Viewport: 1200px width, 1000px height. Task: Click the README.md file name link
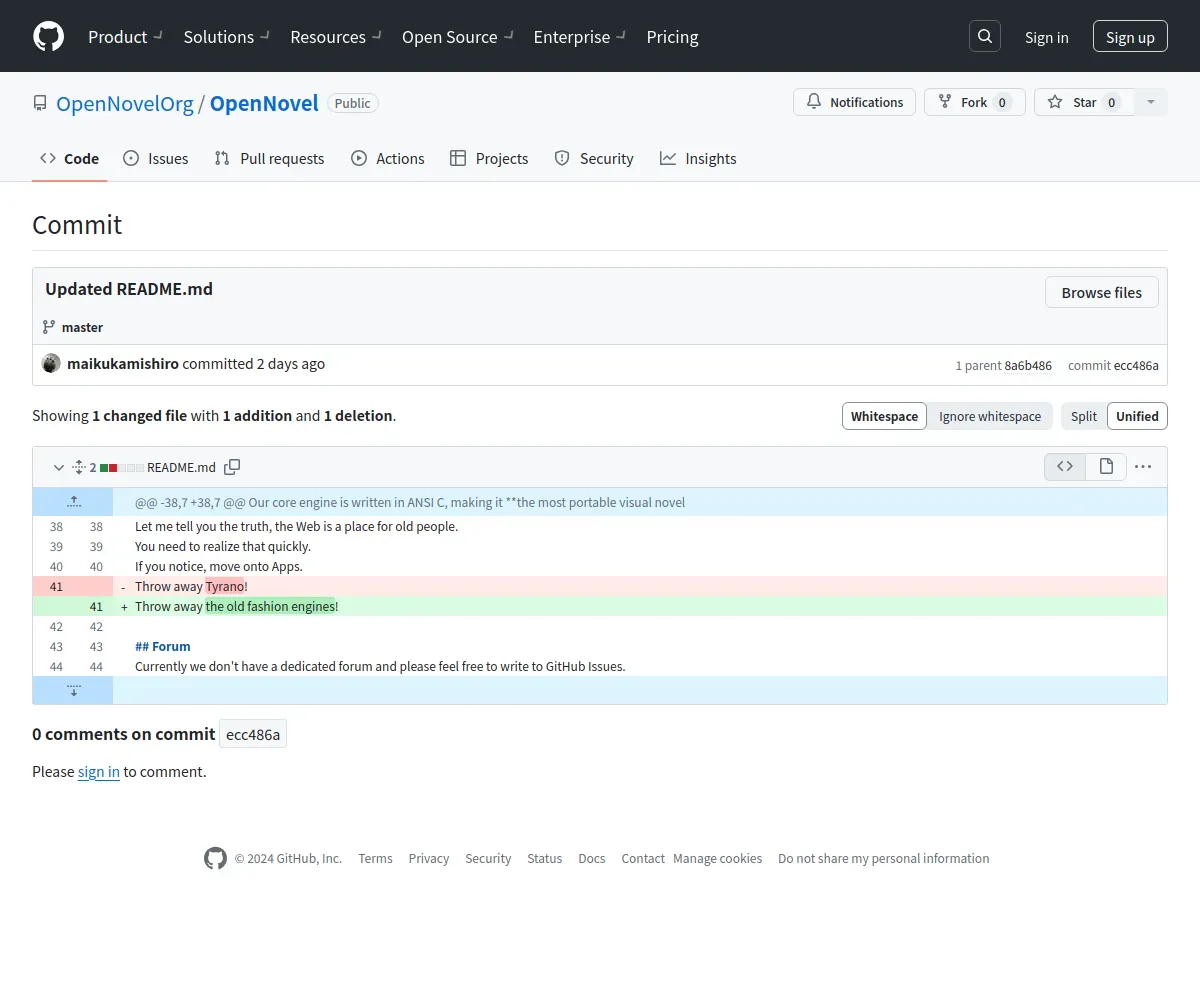(x=181, y=467)
